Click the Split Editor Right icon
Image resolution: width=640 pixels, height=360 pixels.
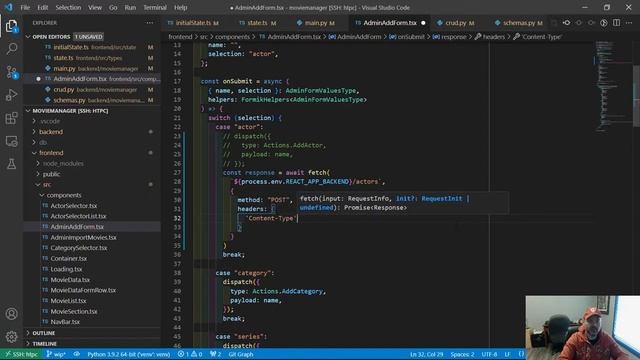(x=616, y=23)
